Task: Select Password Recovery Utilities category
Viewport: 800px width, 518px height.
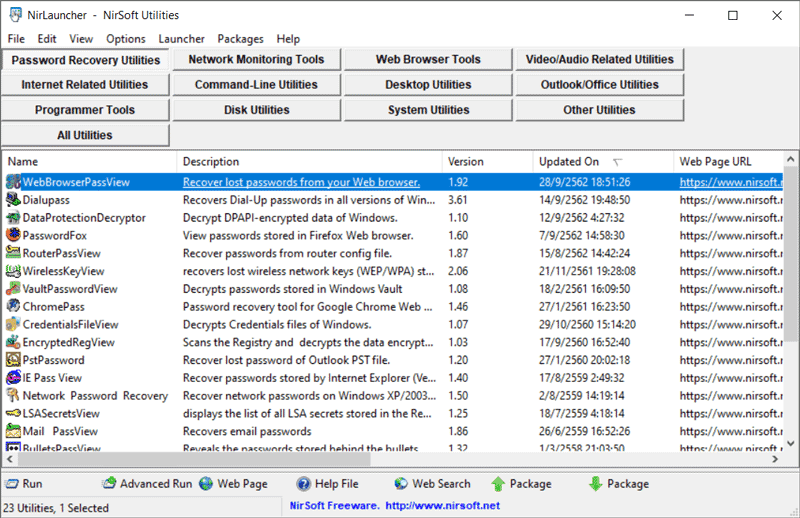Action: pyautogui.click(x=86, y=60)
